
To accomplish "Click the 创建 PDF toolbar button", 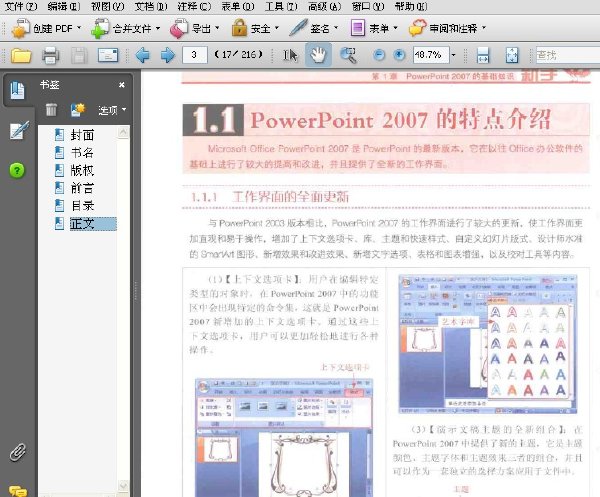I will [x=47, y=28].
